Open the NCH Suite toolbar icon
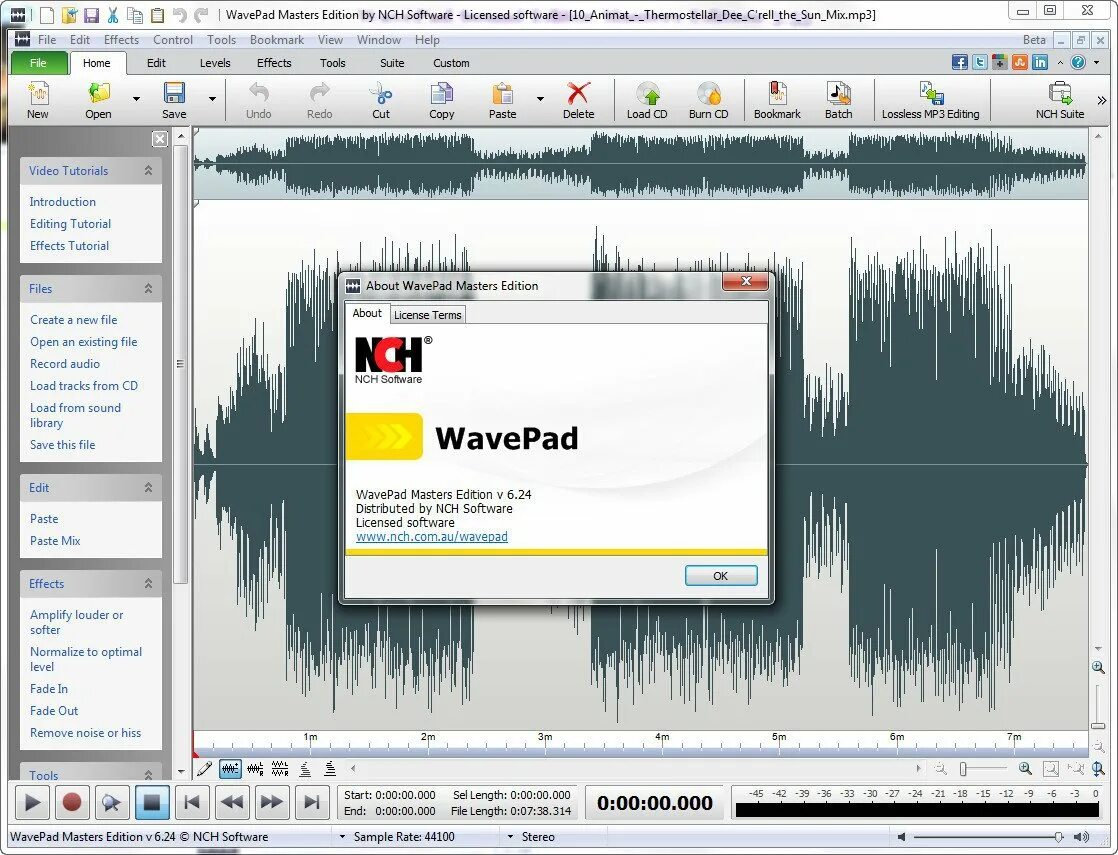The image size is (1118, 855). (1060, 101)
